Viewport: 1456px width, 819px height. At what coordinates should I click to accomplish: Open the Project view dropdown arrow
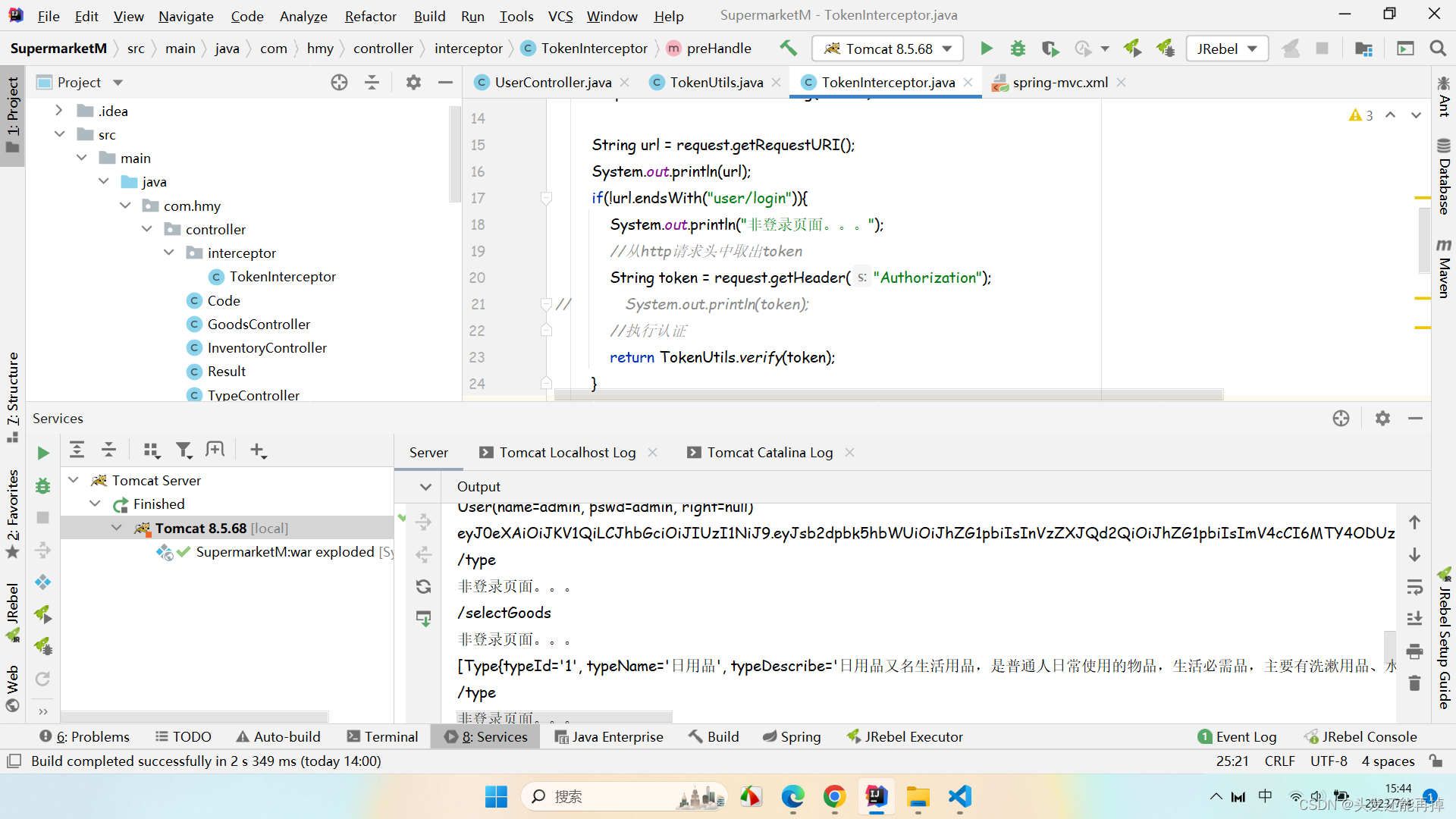[118, 82]
